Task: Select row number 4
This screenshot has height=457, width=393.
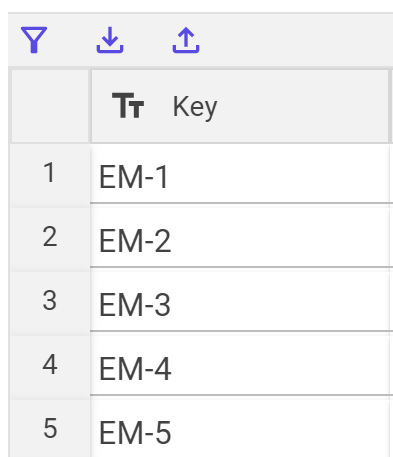Action: point(49,365)
